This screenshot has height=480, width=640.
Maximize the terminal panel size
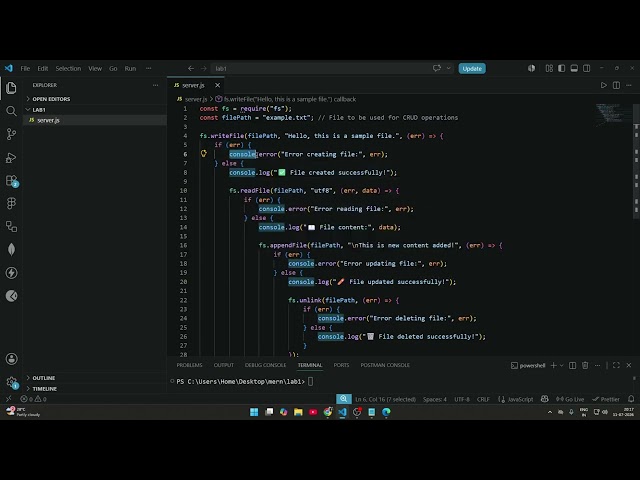616,365
